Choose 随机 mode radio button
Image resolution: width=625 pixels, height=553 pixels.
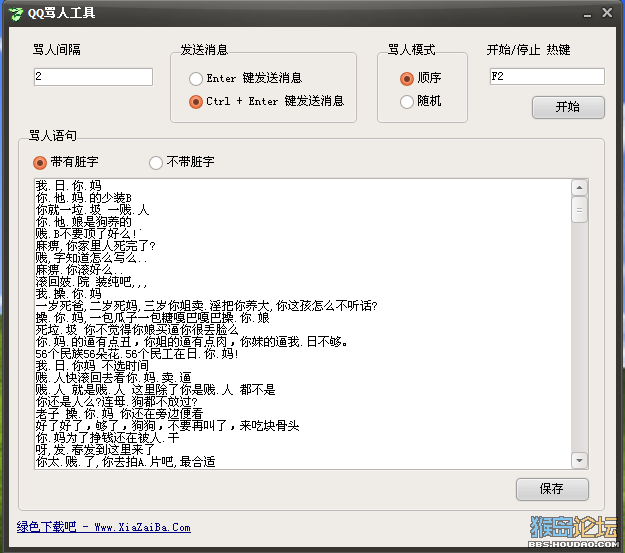pyautogui.click(x=421, y=101)
